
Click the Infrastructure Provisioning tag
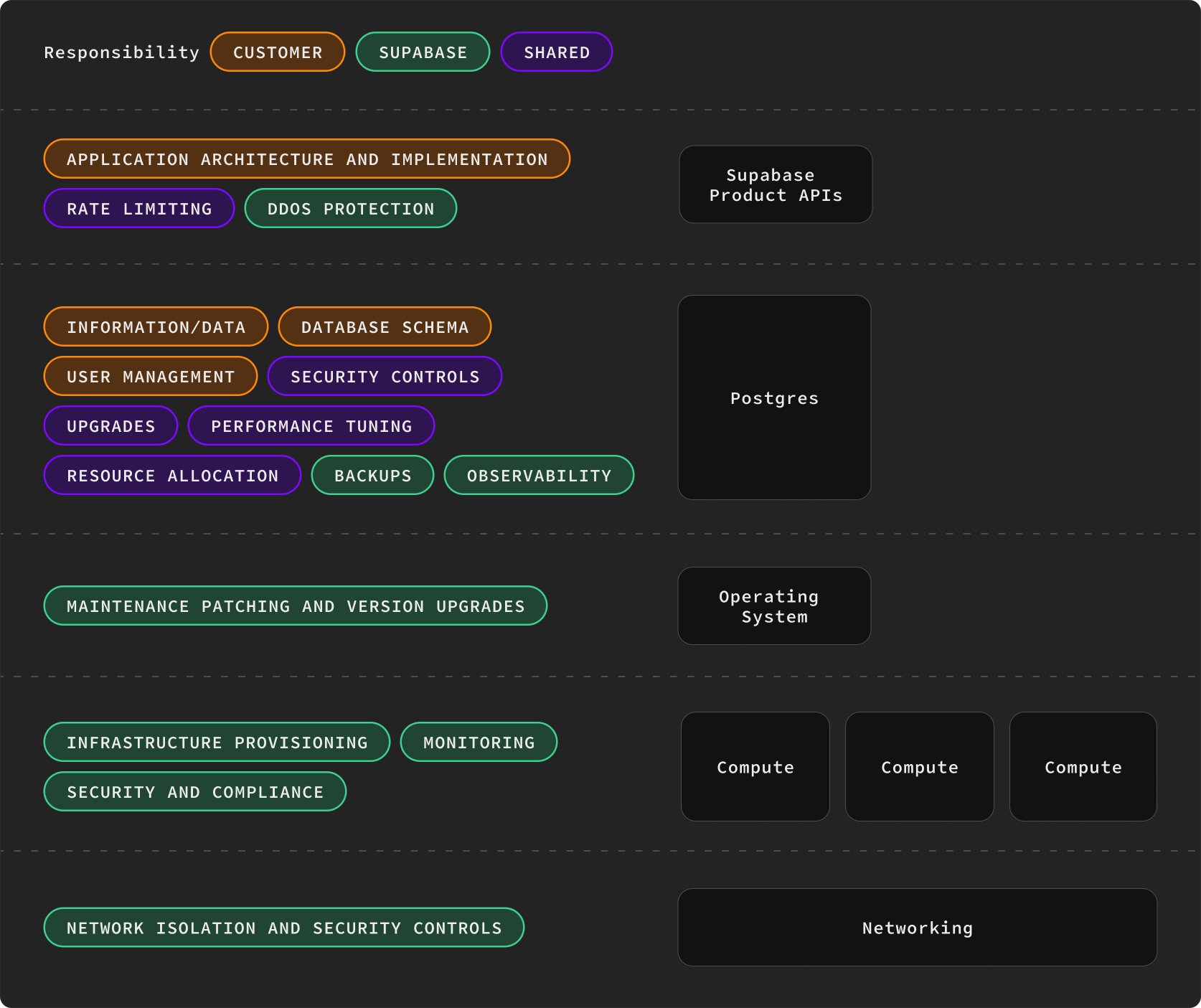(217, 743)
